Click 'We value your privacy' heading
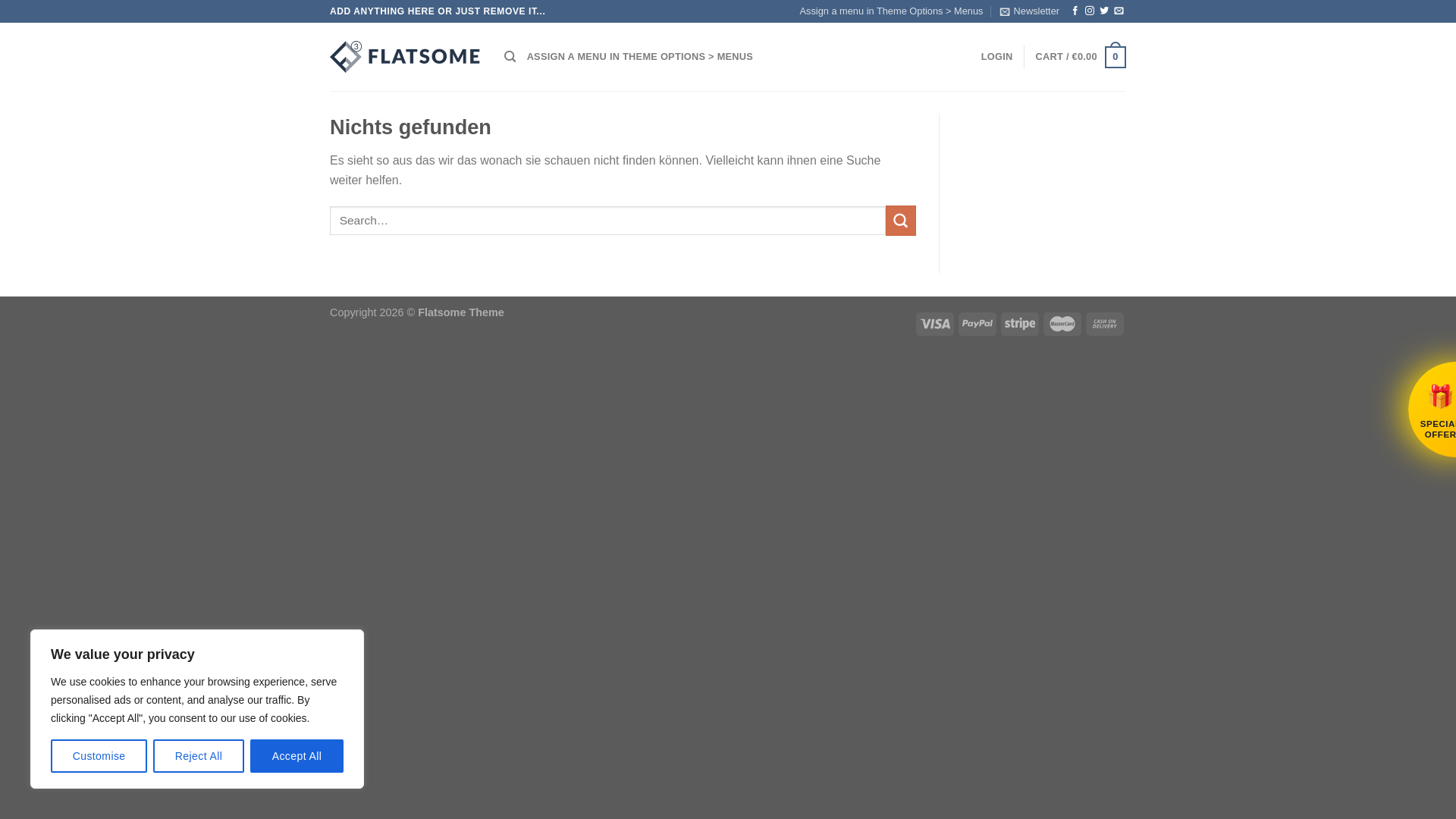 click(x=123, y=654)
